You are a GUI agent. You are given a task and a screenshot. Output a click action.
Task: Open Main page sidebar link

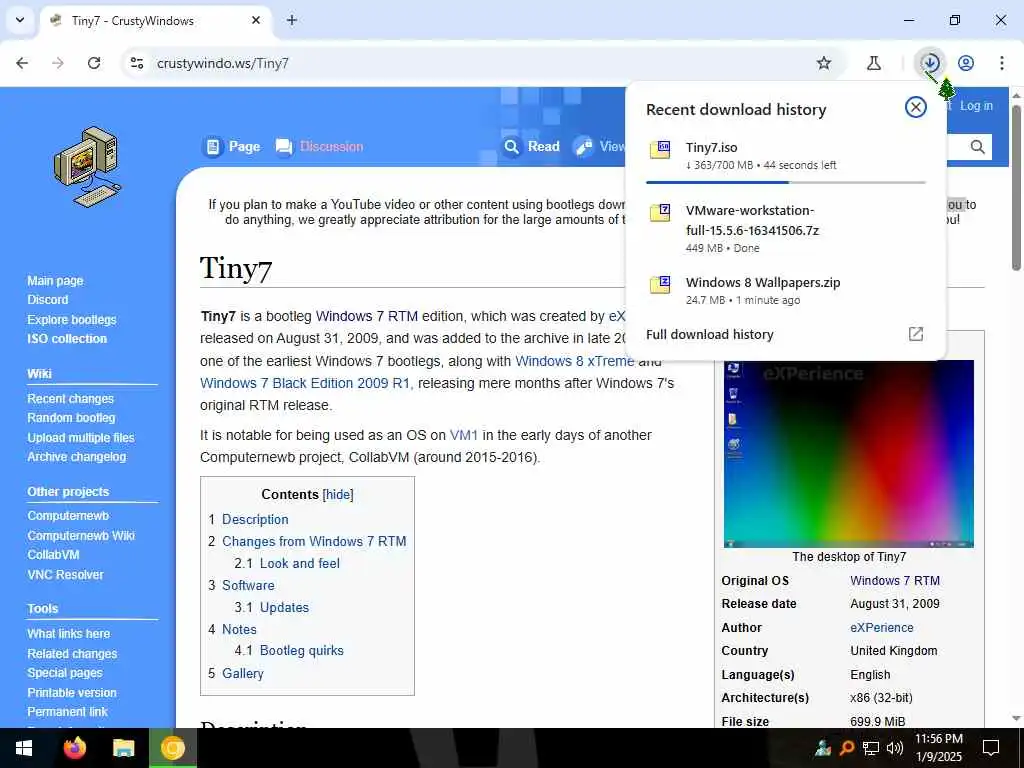click(56, 281)
